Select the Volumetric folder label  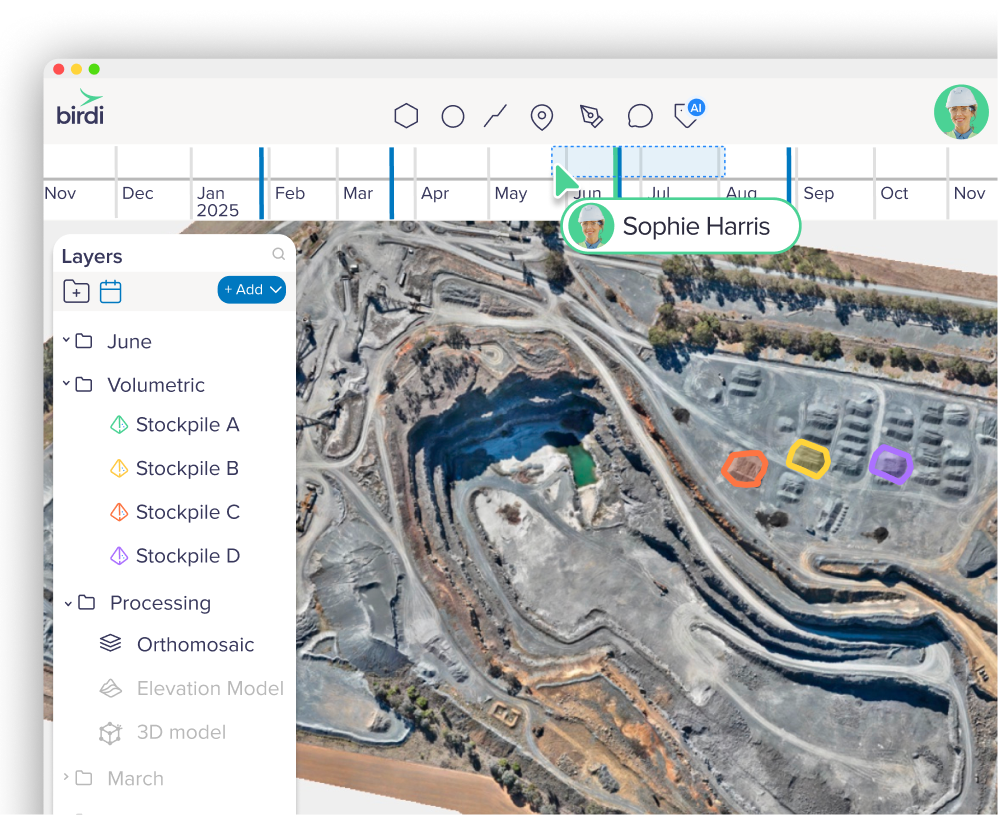(x=156, y=385)
